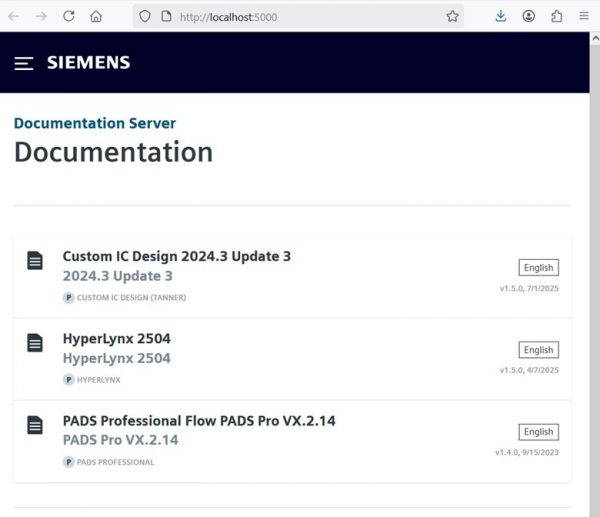The height and width of the screenshot is (517, 600).
Task: Click the v1.5.0, 7/1/2025 version text
Action: pyautogui.click(x=529, y=289)
